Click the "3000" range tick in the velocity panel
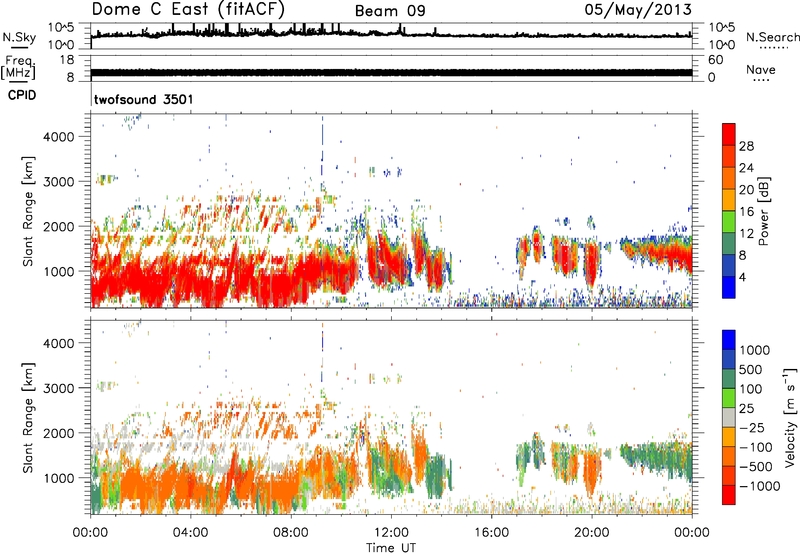The width and height of the screenshot is (800, 554). pyautogui.click(x=59, y=388)
